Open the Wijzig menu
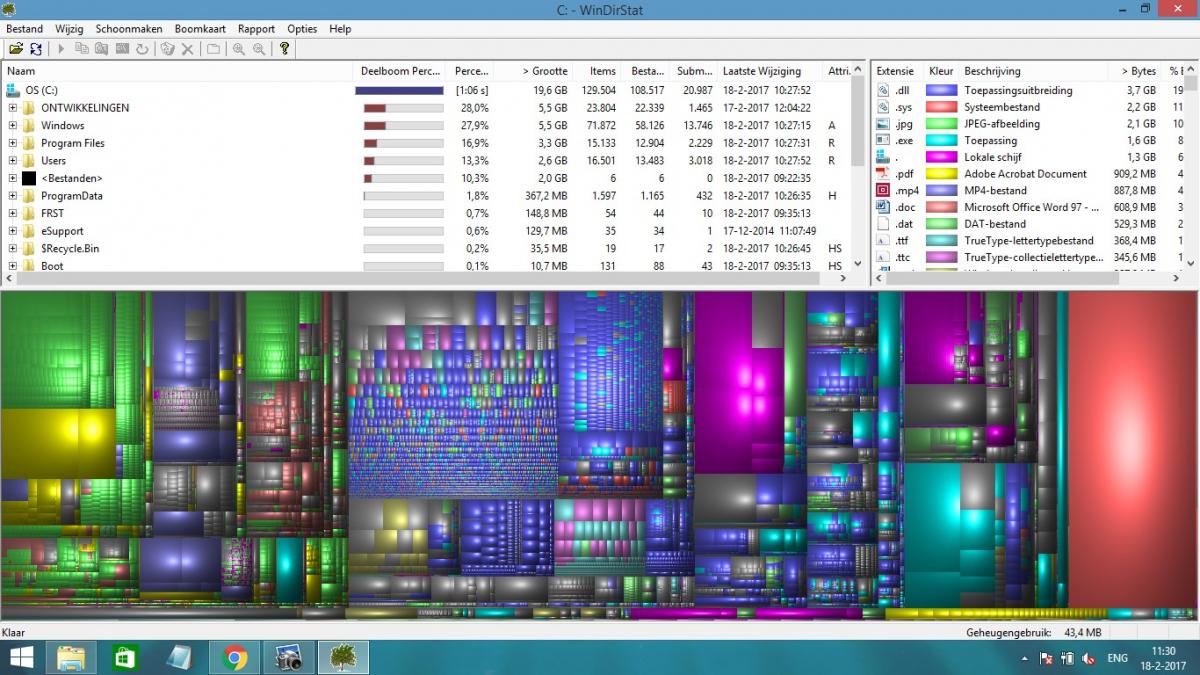Viewport: 1200px width, 675px height. click(69, 29)
